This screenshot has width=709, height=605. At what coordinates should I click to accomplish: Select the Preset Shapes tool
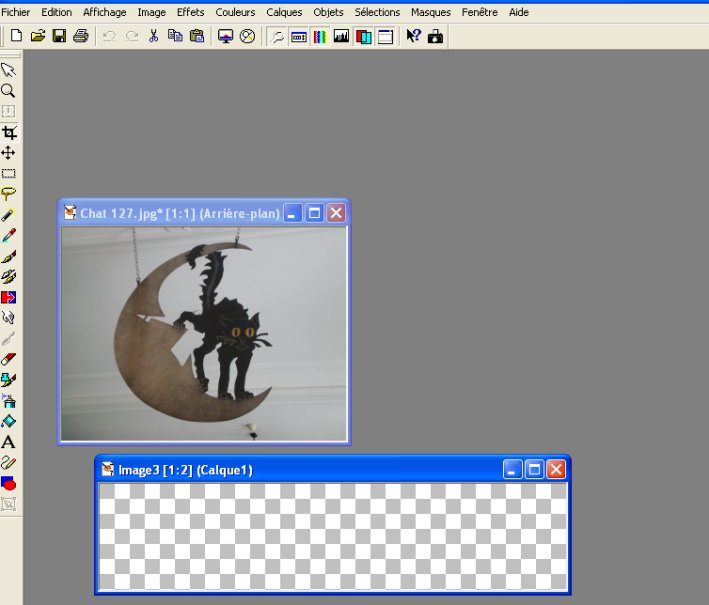9,483
